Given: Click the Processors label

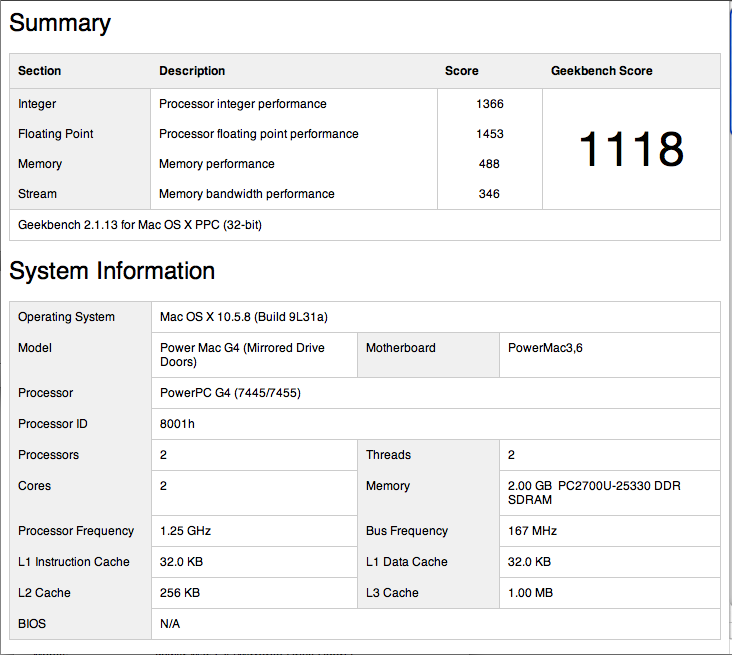Looking at the screenshot, I should tap(49, 455).
